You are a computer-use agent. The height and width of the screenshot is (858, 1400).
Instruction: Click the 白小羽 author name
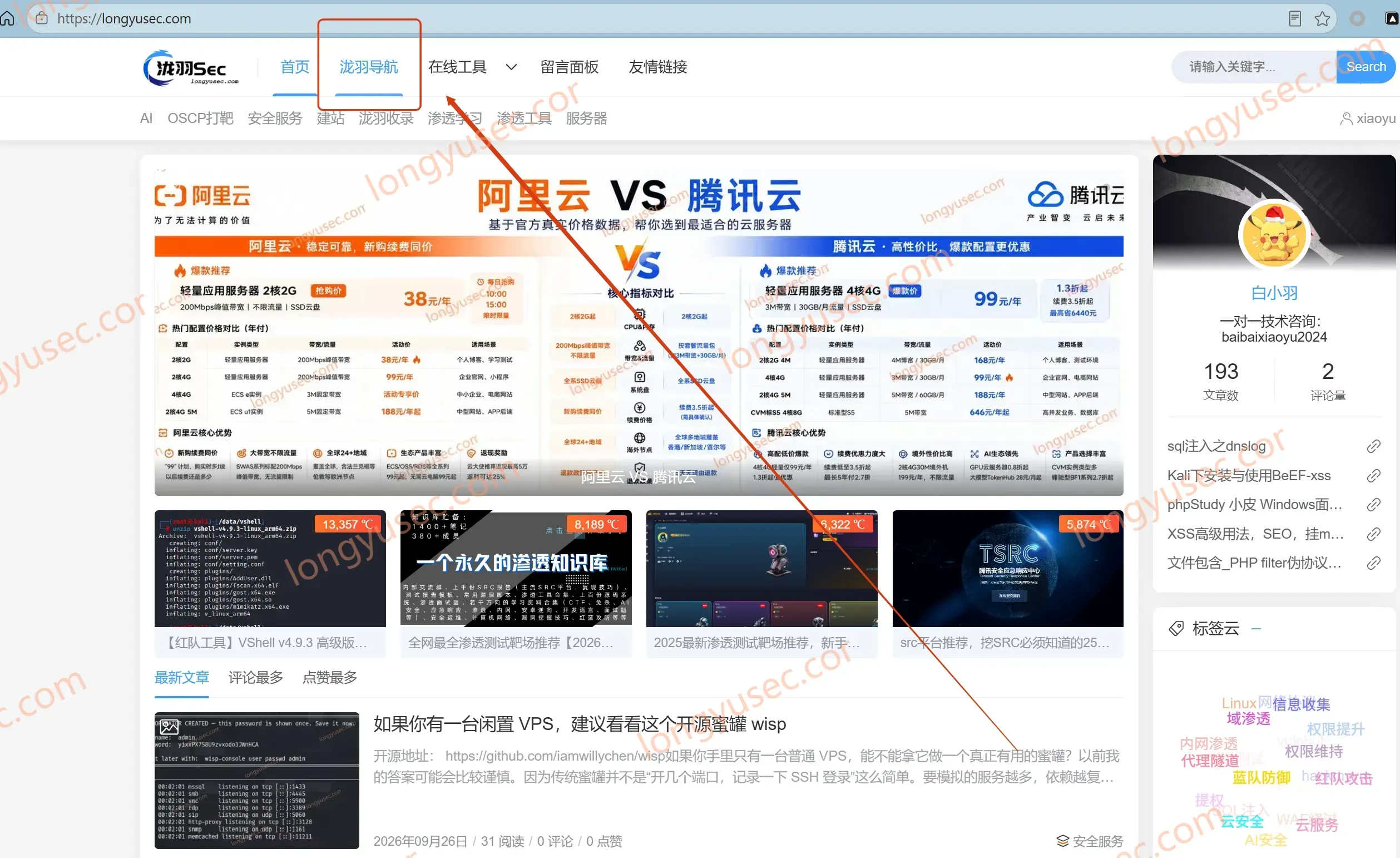(1274, 293)
